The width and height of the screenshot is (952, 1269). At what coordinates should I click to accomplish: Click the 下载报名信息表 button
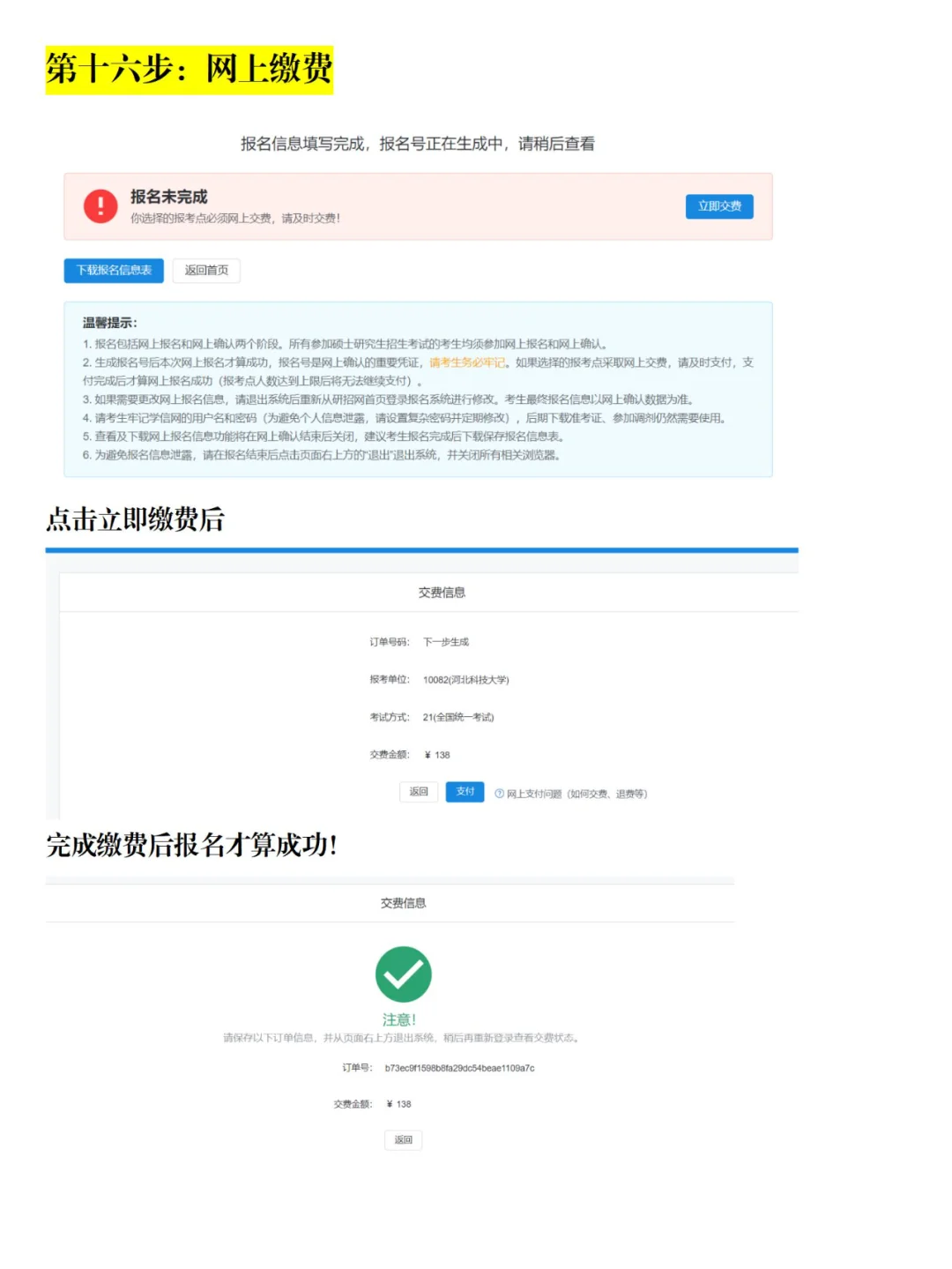pos(113,271)
